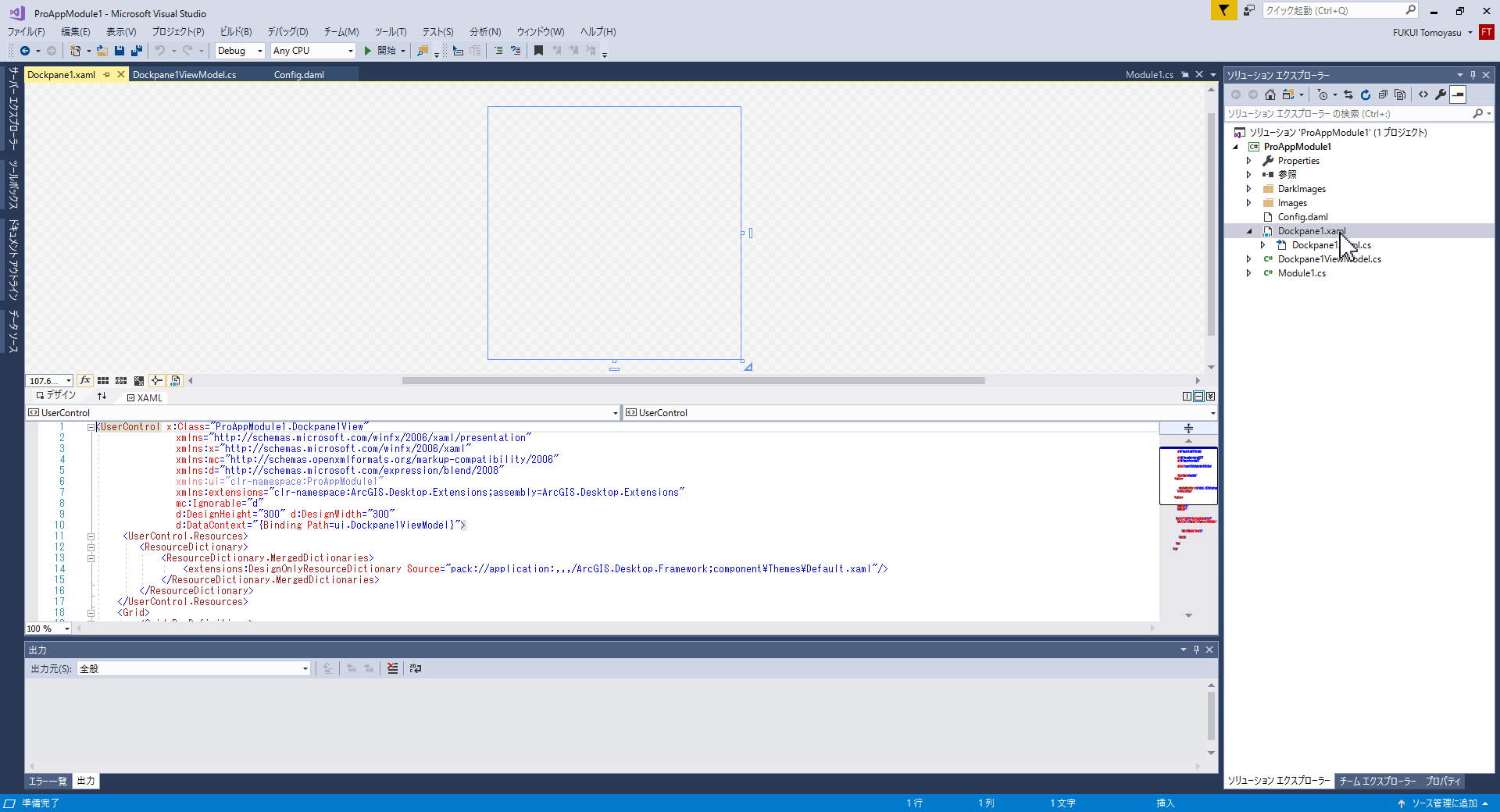This screenshot has width=1500, height=812.
Task: Toggle the designer grid display button
Action: coord(103,381)
